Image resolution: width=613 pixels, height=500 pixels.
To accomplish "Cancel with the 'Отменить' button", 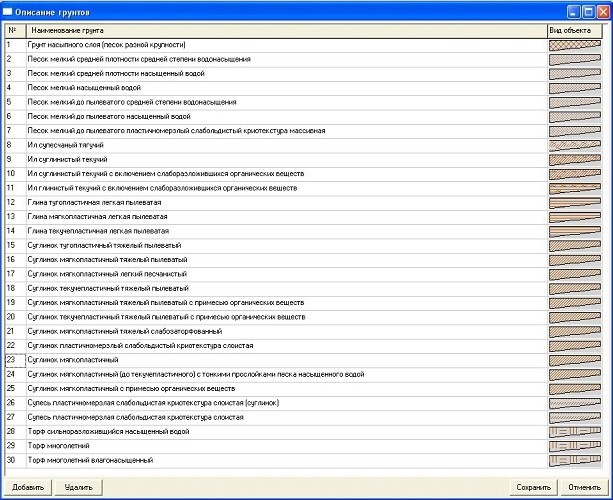I will coord(584,487).
